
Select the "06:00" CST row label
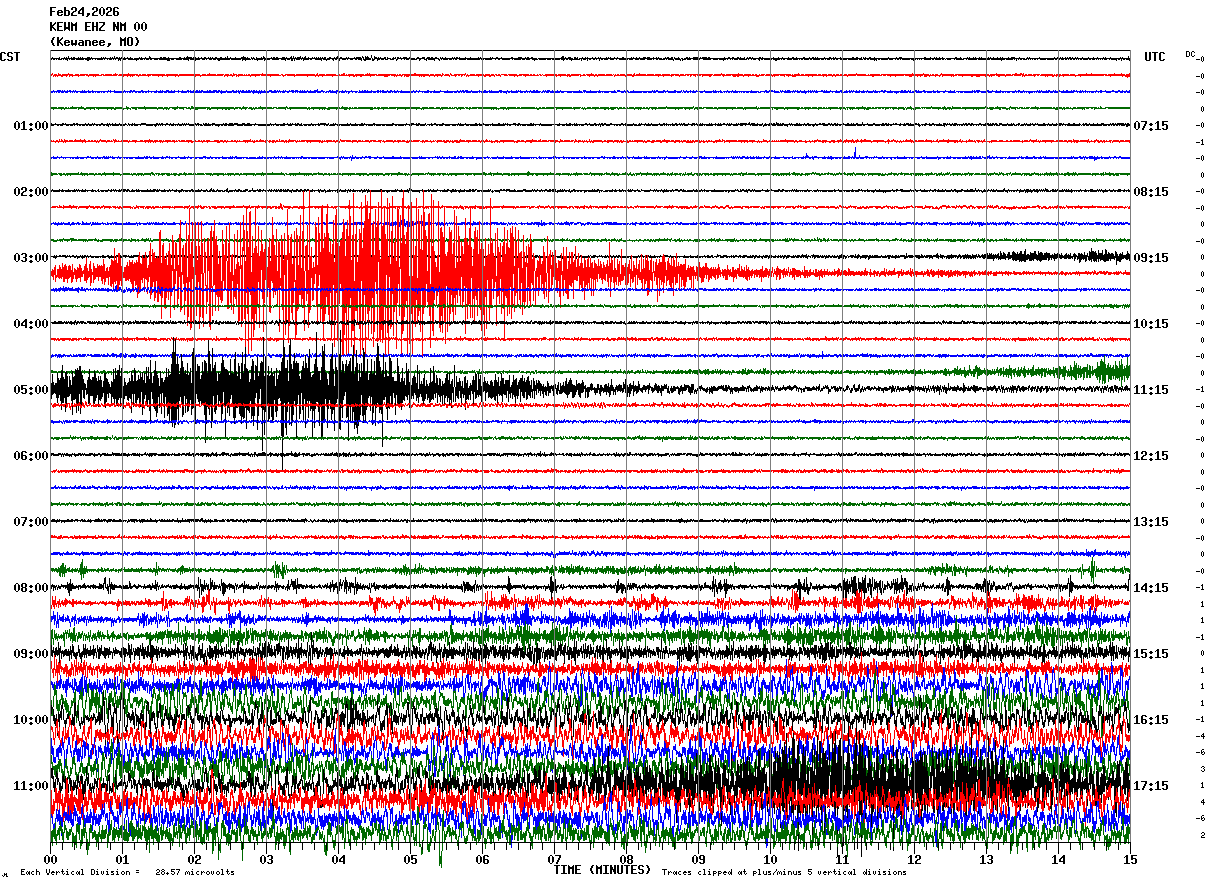coord(31,456)
